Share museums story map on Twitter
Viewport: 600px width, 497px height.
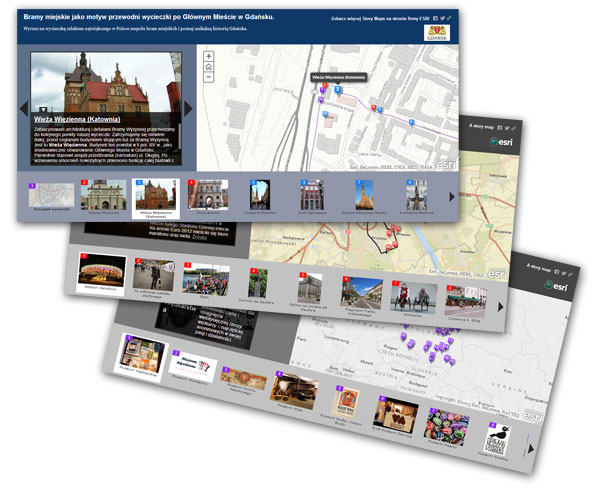[564, 273]
